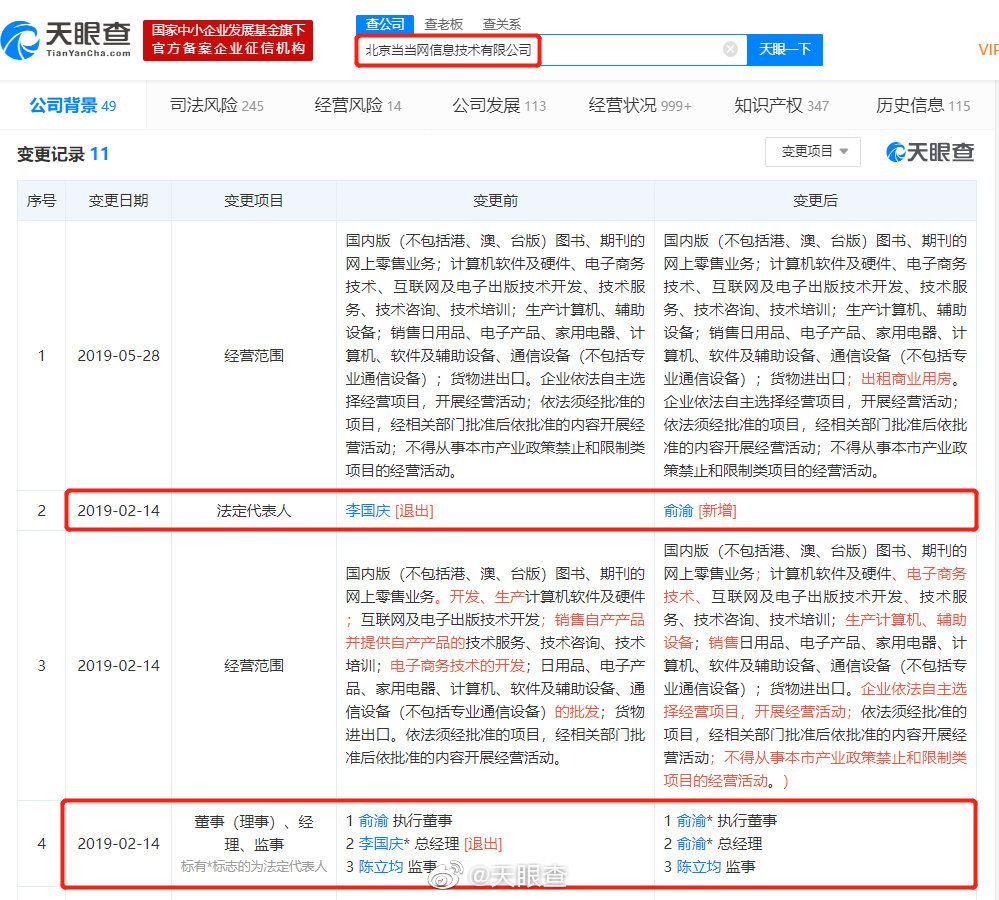
Task: Click the 变更项目 column header
Action: 254,201
